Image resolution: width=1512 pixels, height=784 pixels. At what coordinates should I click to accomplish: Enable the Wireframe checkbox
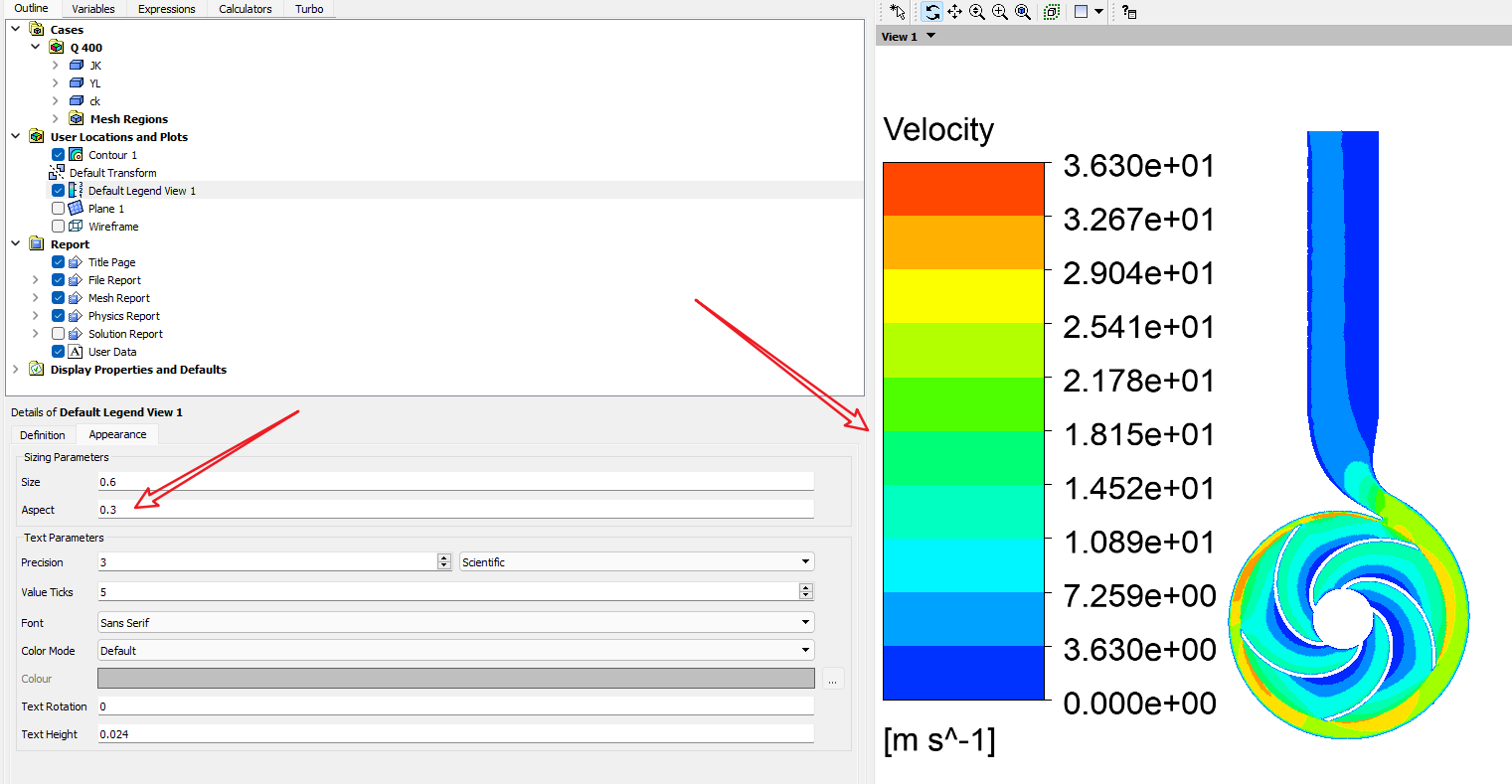[x=59, y=227]
